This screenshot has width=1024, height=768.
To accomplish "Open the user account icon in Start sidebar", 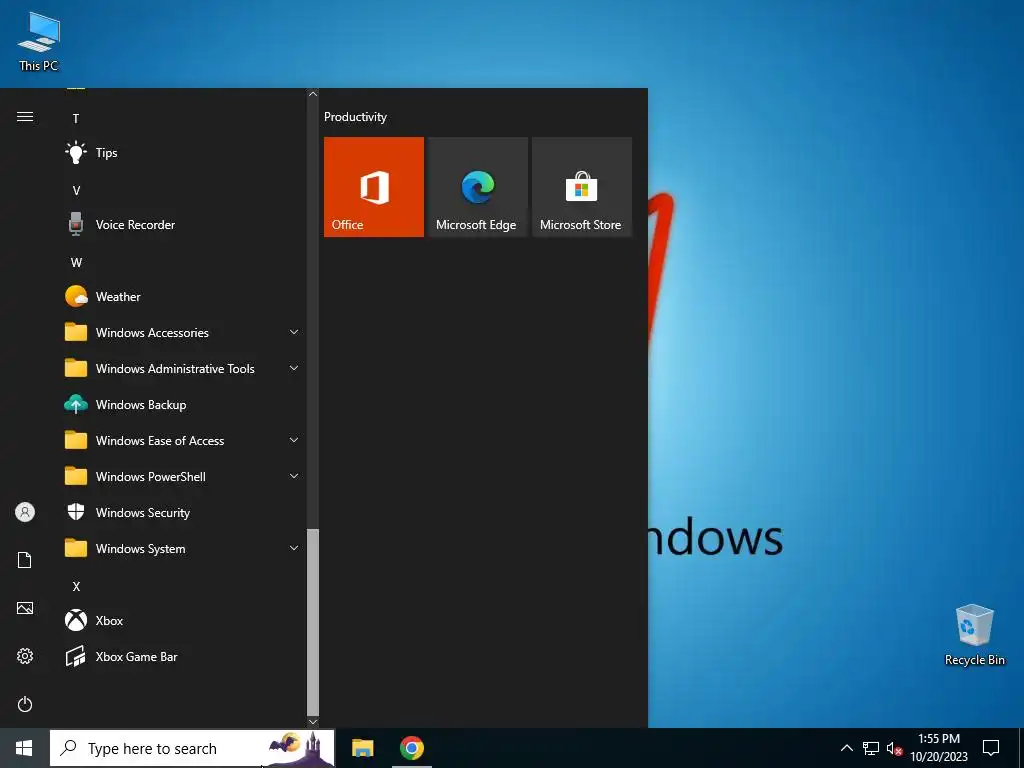I will click(25, 512).
